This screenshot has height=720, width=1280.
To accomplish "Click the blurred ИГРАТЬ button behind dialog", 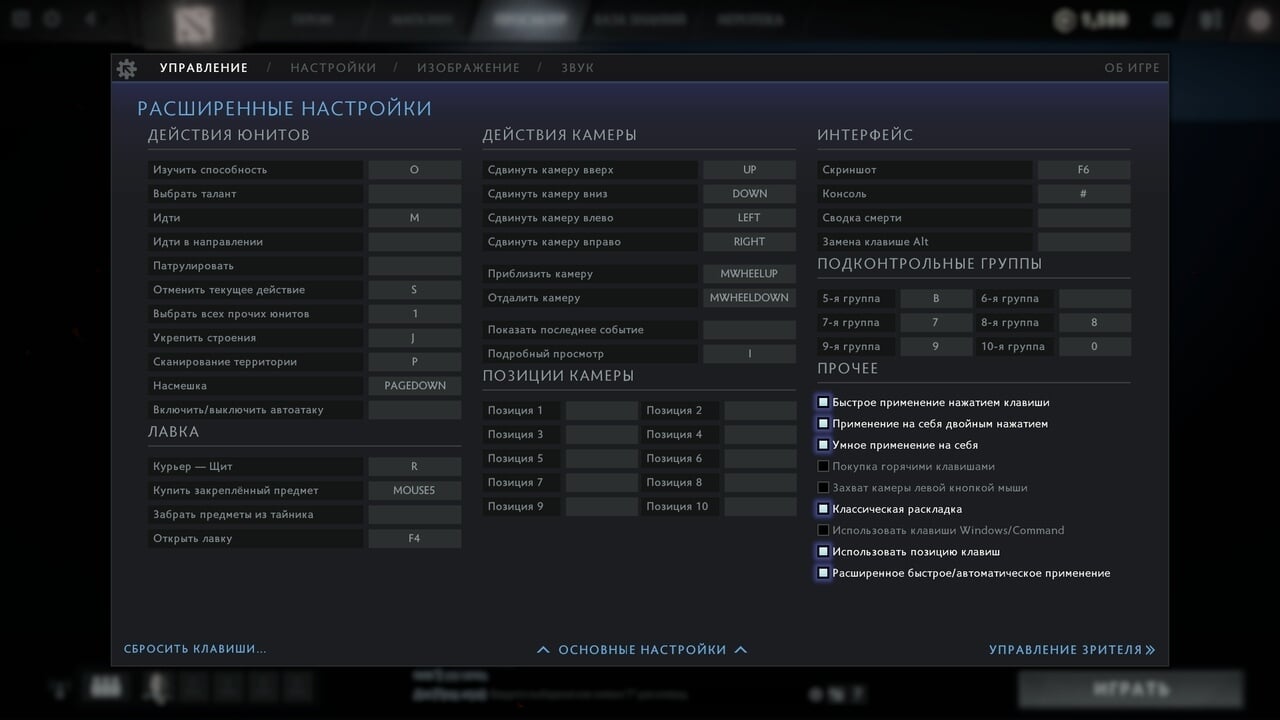I will tap(1131, 689).
